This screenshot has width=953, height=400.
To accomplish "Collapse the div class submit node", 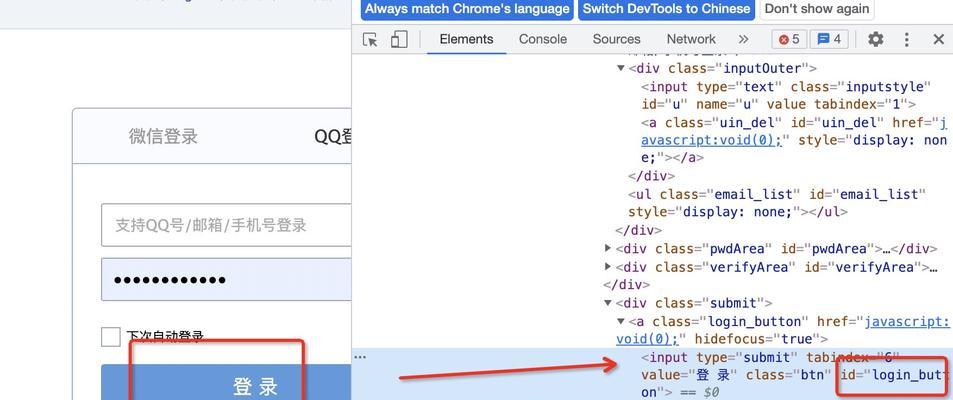I will point(608,302).
